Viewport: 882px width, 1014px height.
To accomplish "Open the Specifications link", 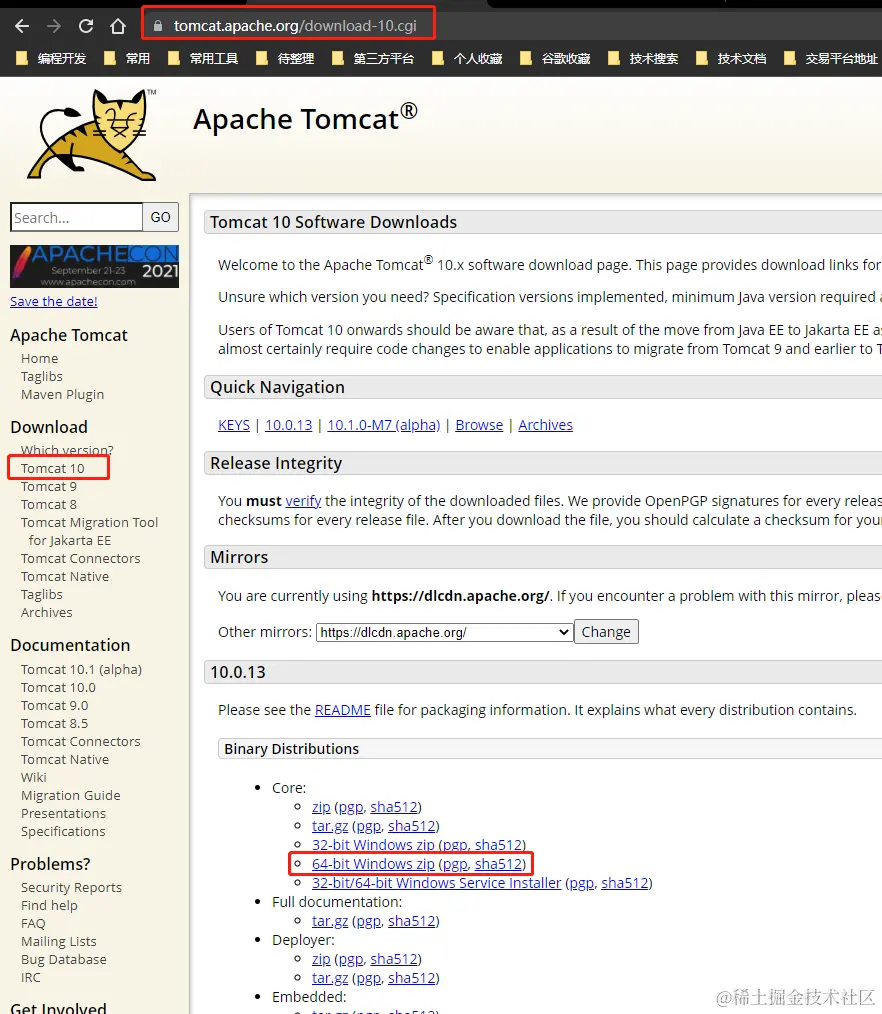I will point(63,832).
